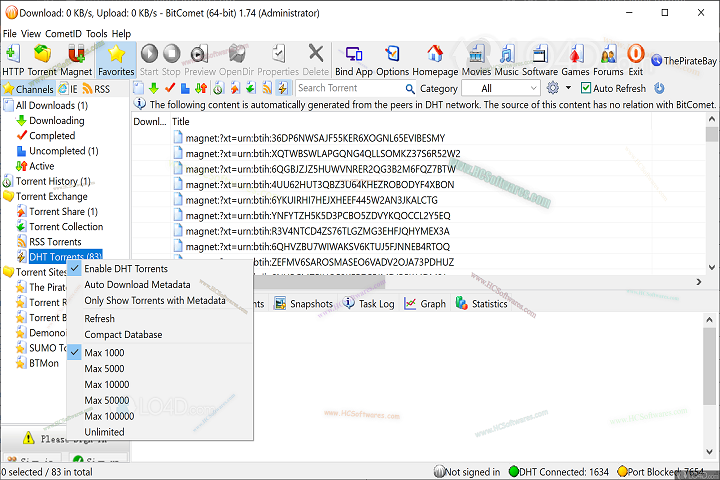Click the green down arrow filter icon

click(x=154, y=88)
